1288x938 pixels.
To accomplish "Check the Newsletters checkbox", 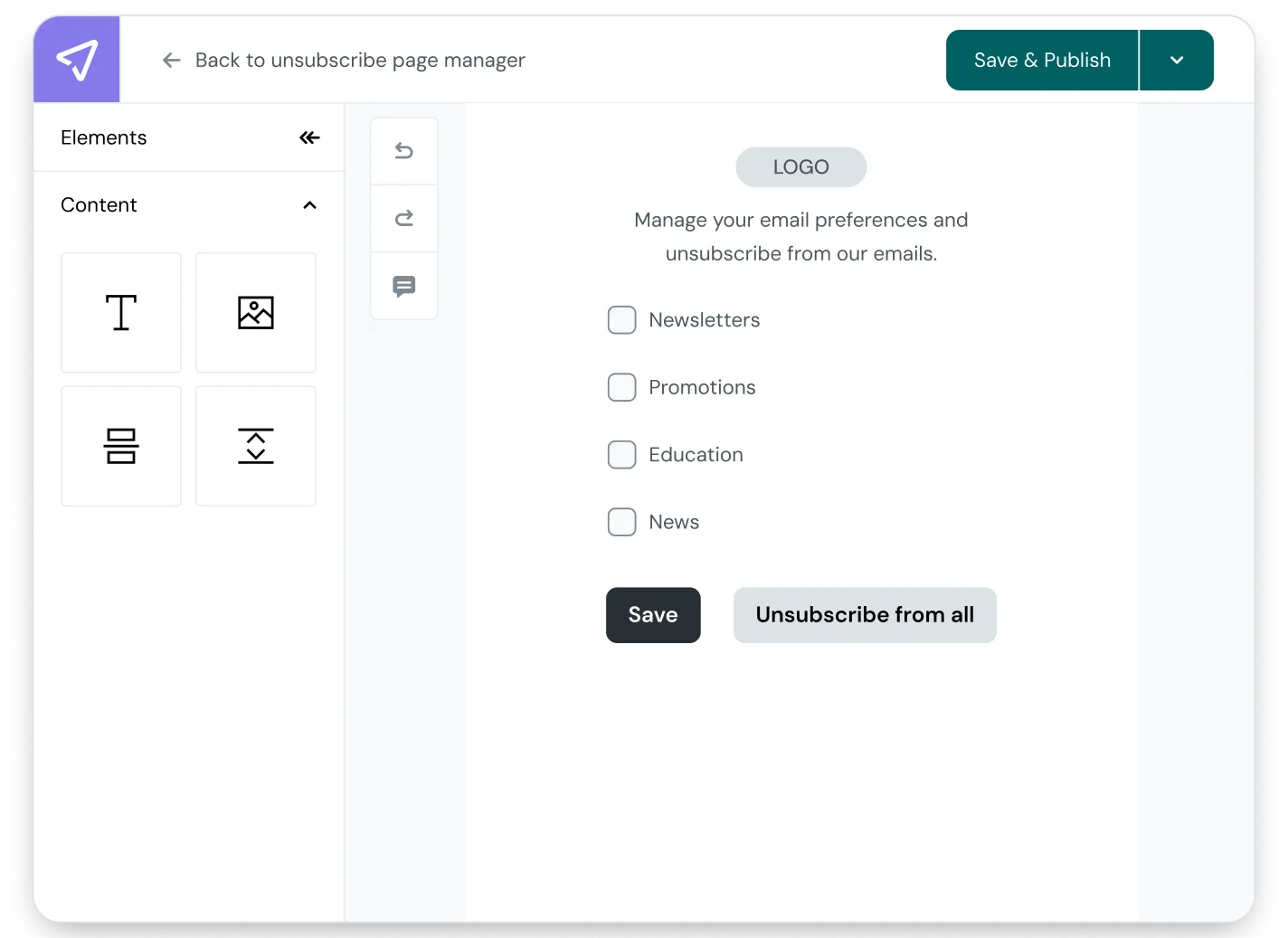I will pyautogui.click(x=621, y=319).
